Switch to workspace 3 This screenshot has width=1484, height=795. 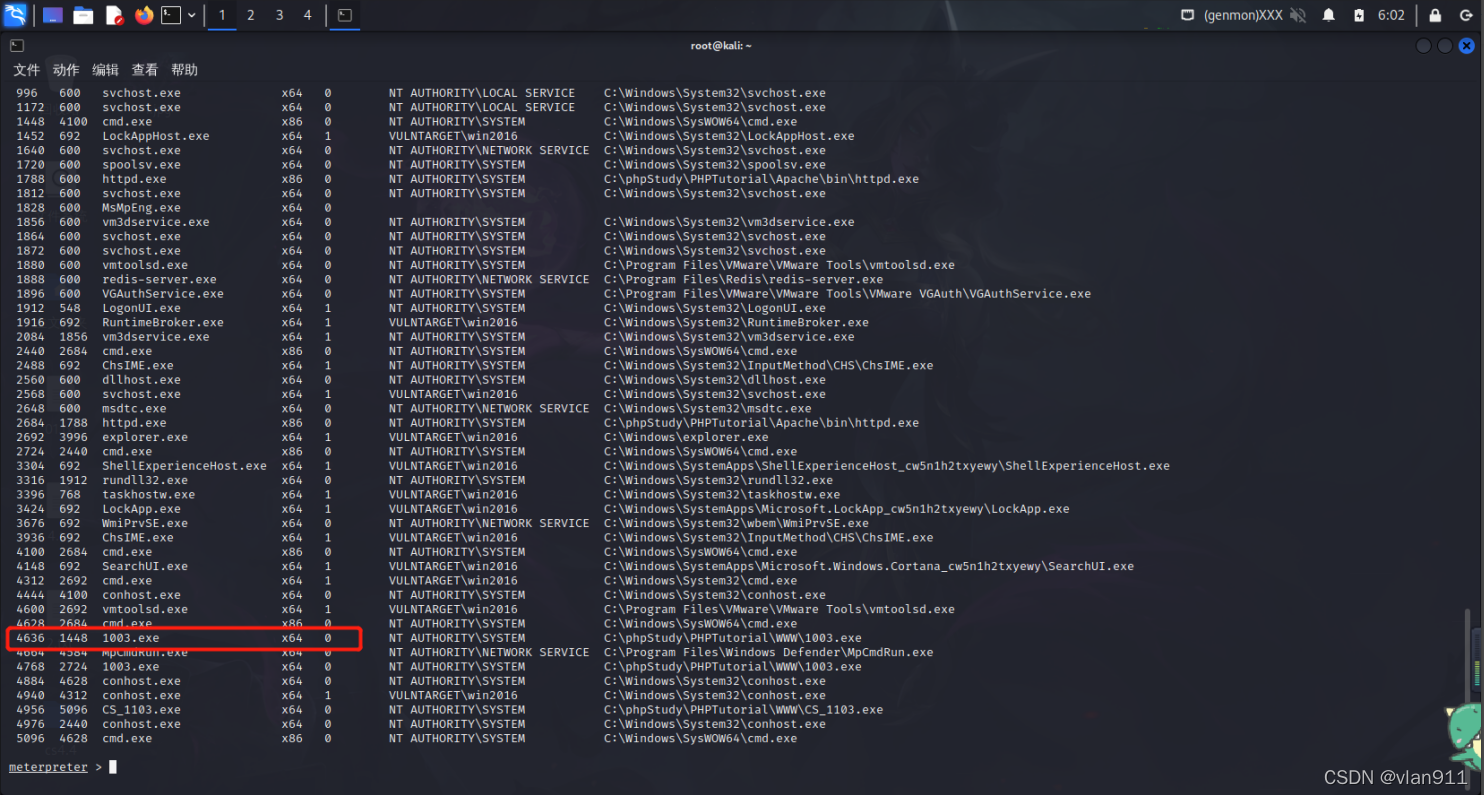(279, 15)
